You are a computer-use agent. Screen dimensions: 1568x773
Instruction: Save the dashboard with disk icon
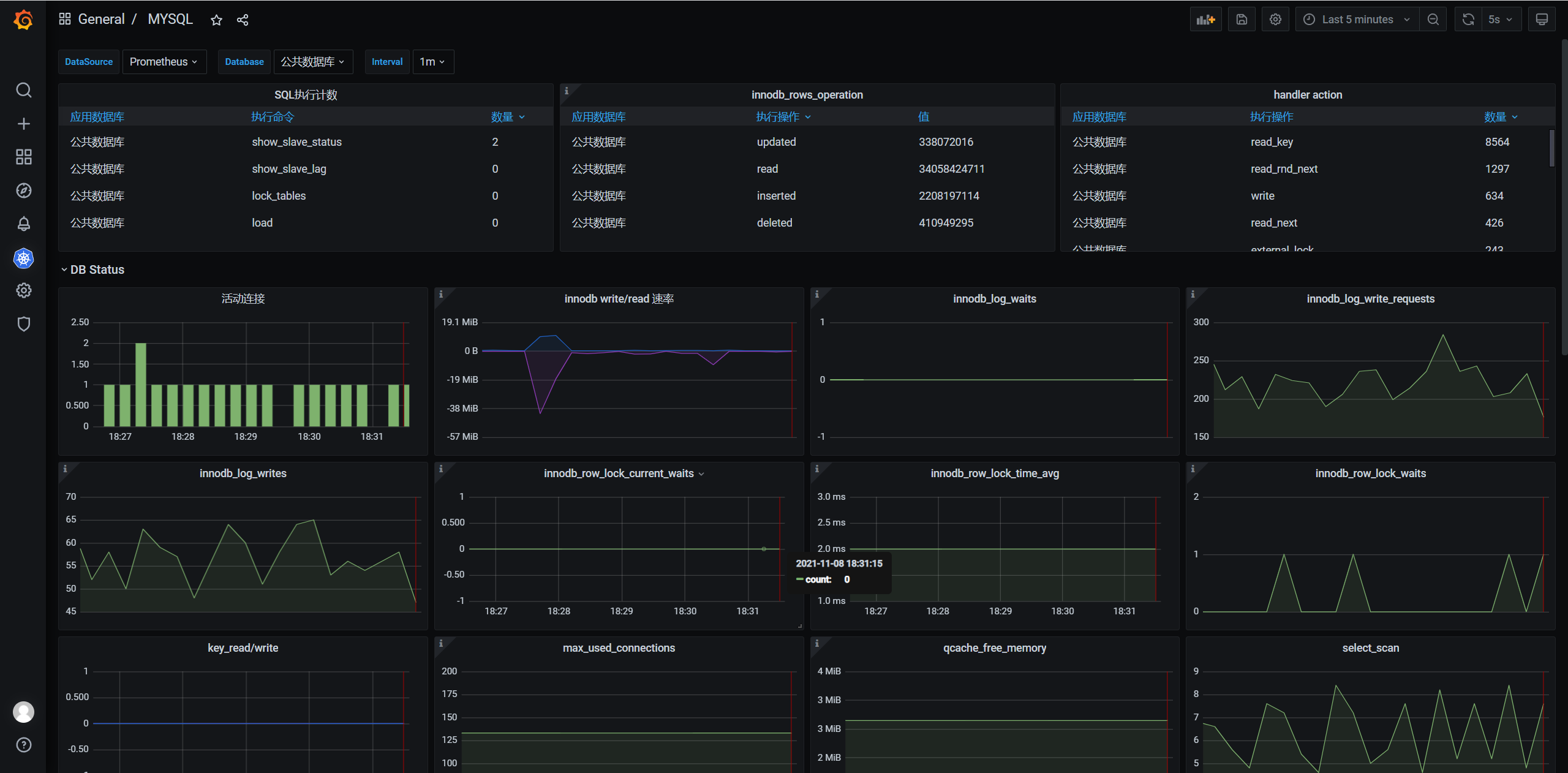(1242, 20)
